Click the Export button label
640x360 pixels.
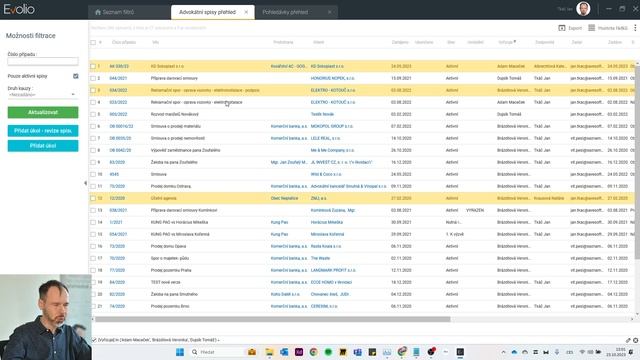tap(575, 28)
